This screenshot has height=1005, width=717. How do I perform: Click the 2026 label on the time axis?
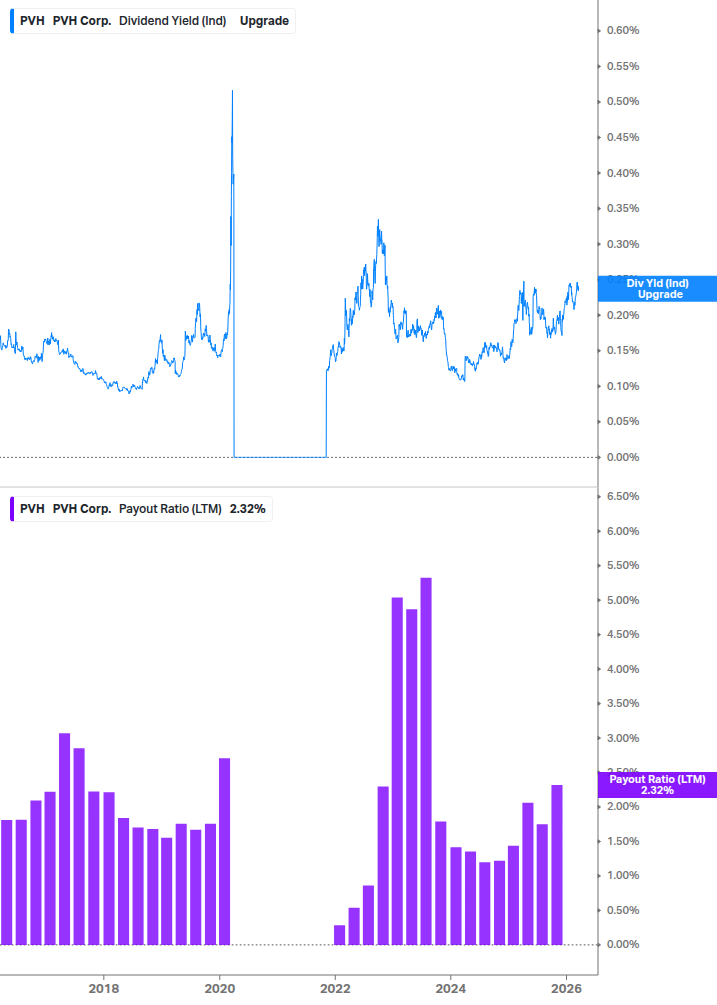pos(567,988)
